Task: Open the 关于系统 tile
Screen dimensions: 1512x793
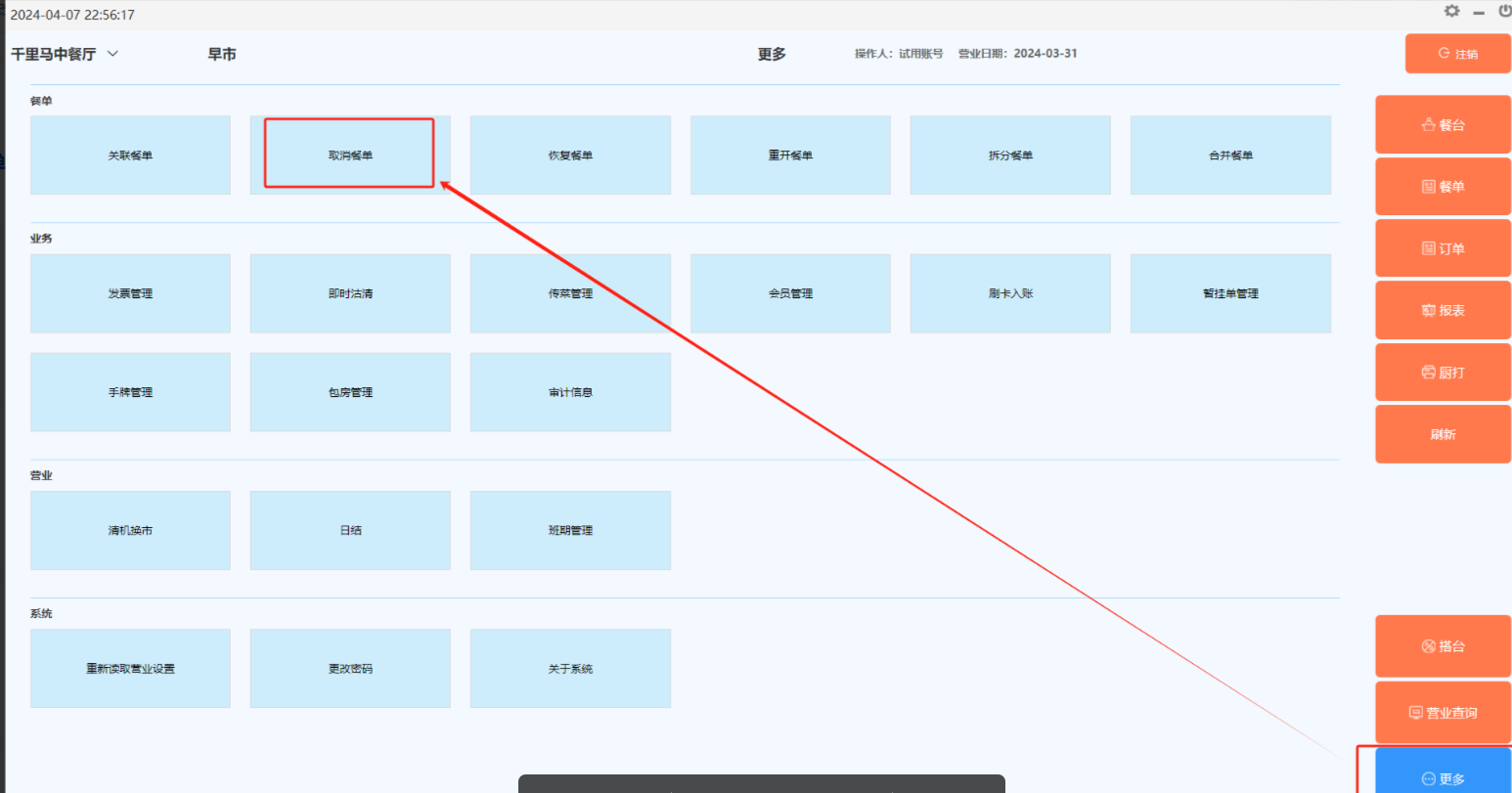Action: [570, 669]
